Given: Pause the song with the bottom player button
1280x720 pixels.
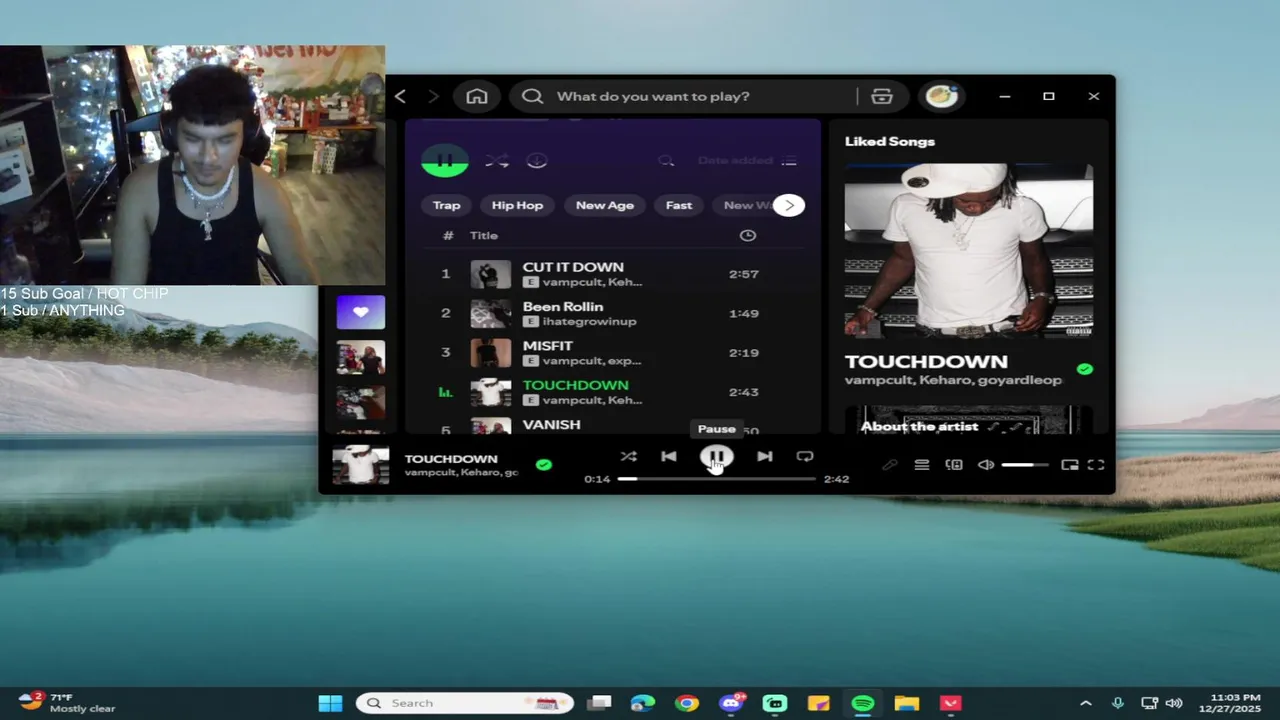Looking at the screenshot, I should pos(716,457).
